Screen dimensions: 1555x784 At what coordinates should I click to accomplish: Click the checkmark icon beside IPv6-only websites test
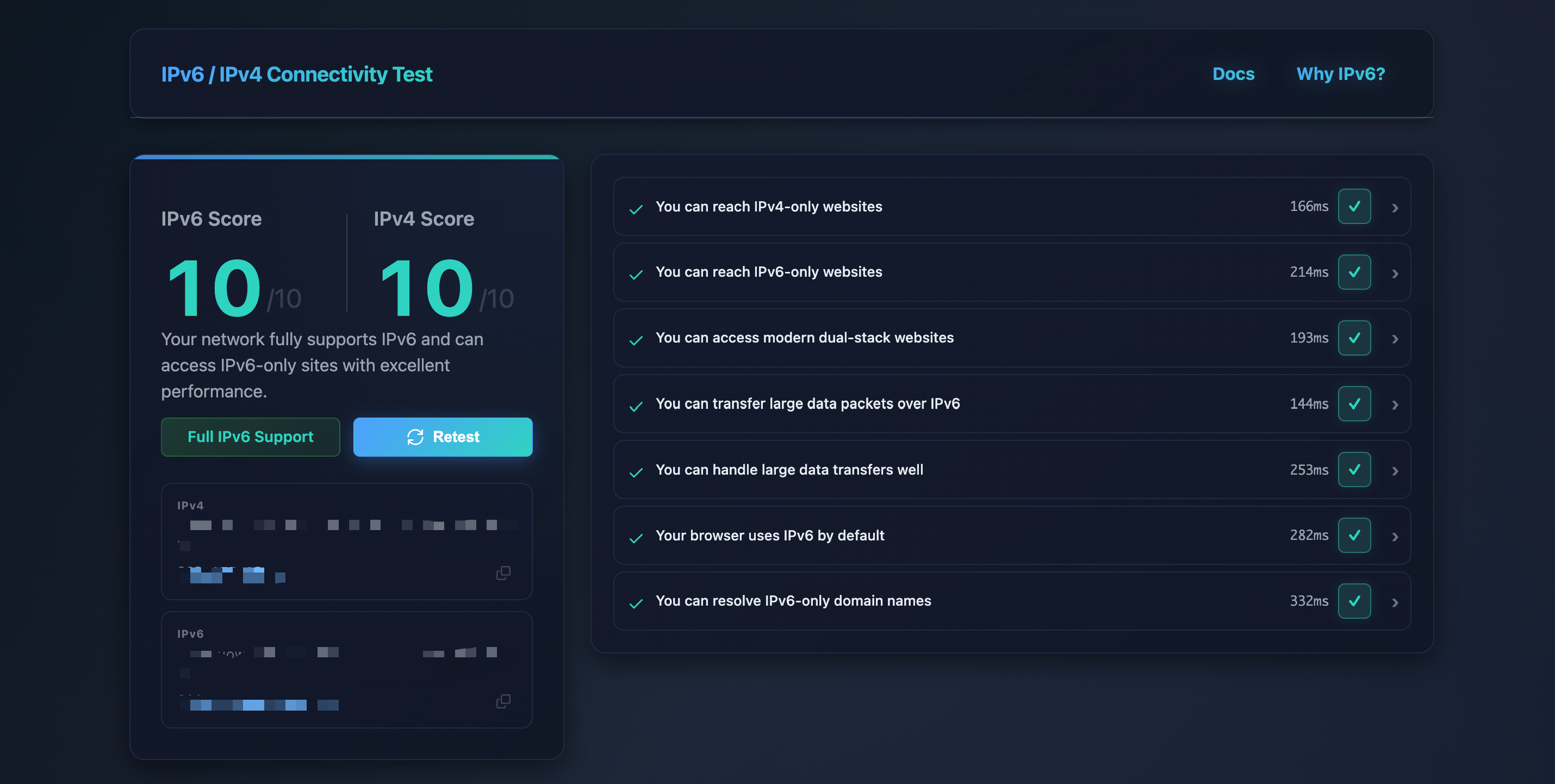pyautogui.click(x=1355, y=272)
